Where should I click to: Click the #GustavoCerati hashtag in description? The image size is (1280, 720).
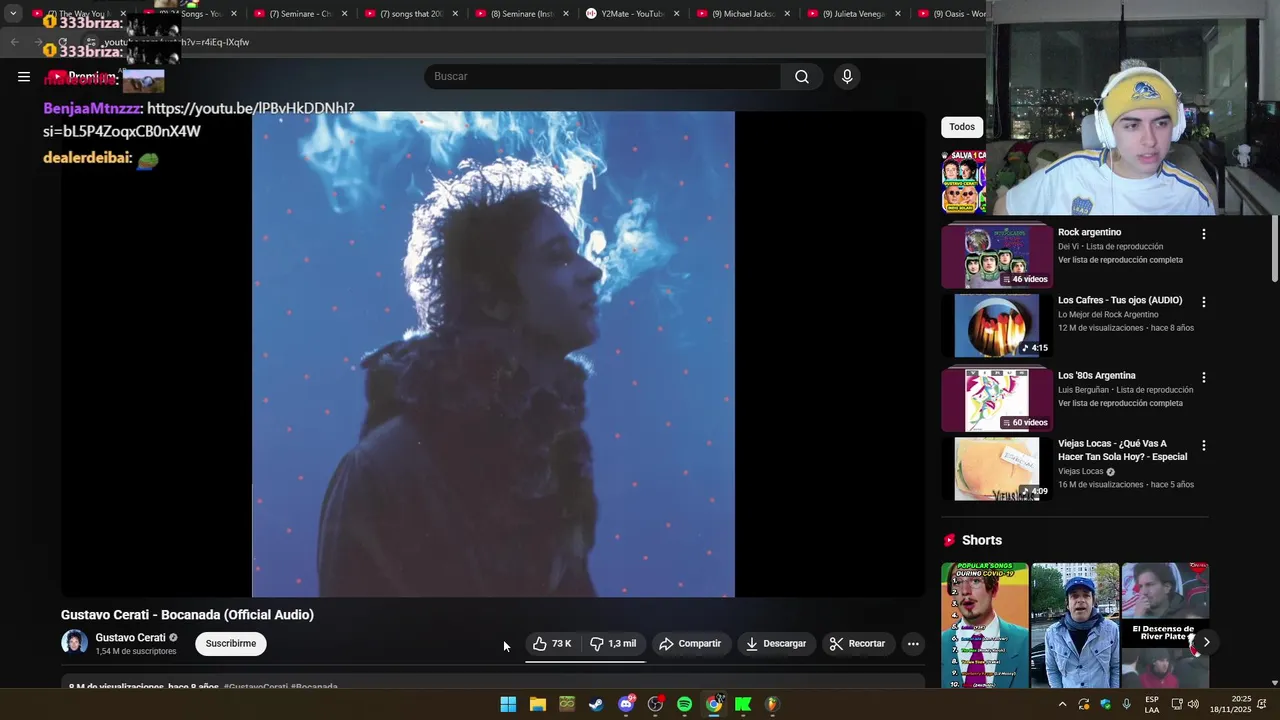click(256, 687)
